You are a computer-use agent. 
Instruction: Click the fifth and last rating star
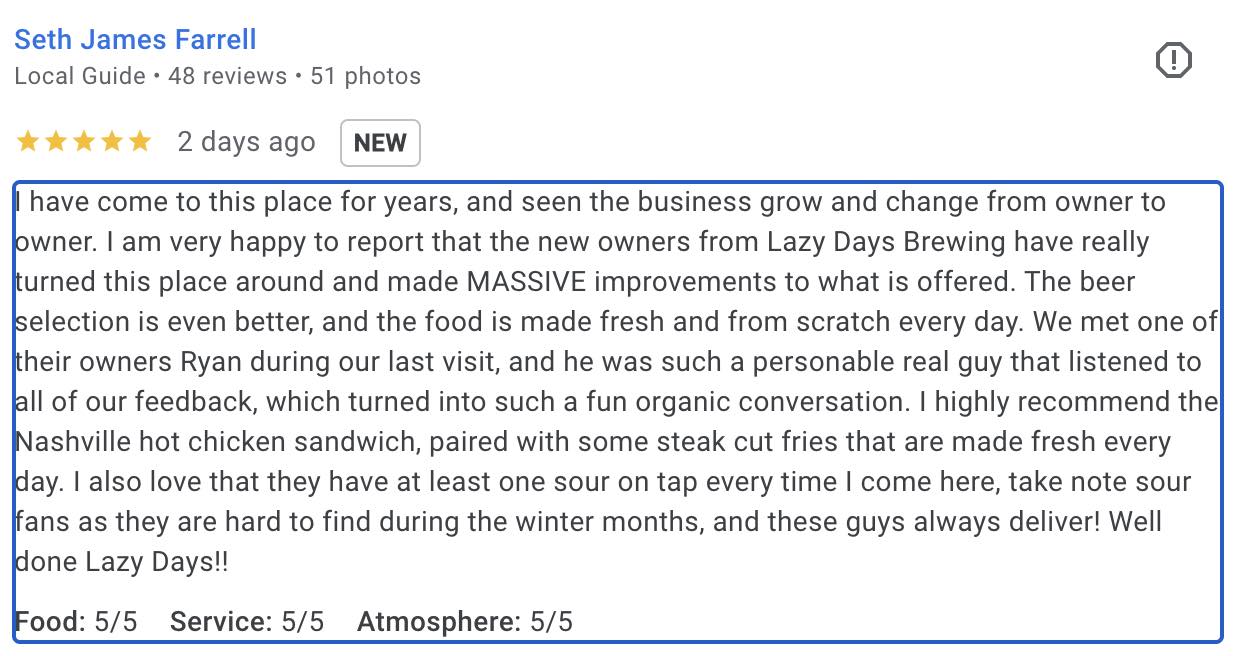click(x=139, y=142)
